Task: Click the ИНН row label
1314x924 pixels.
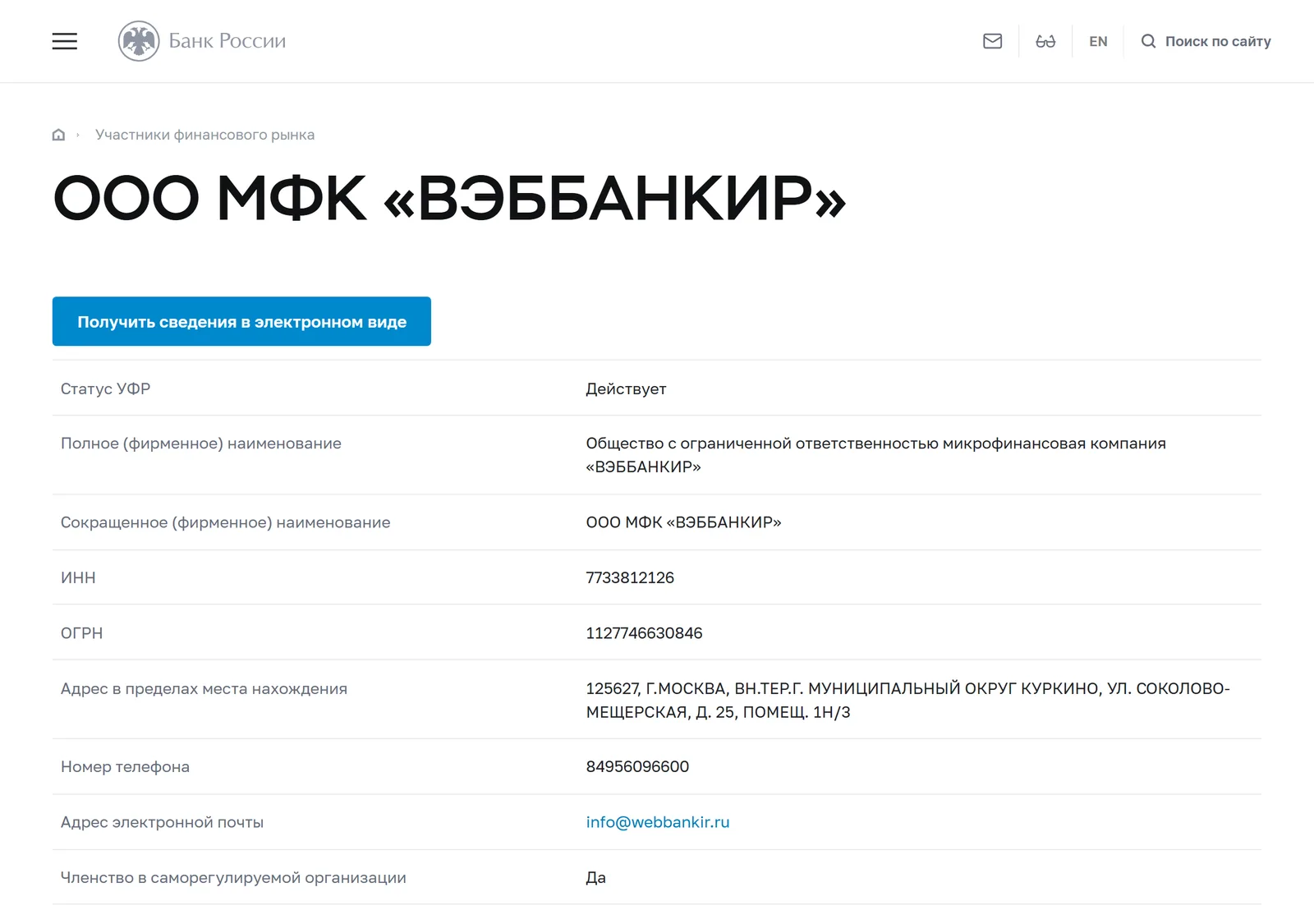Action: [x=78, y=577]
